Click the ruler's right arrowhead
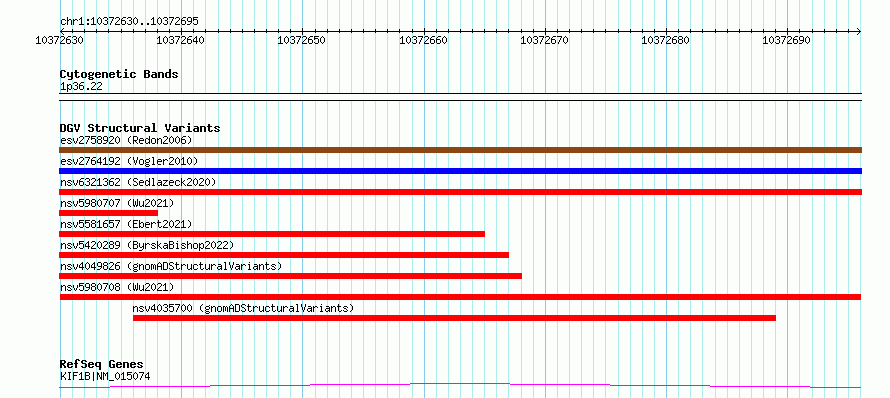Viewport: 890px width, 398px height. 858,31
